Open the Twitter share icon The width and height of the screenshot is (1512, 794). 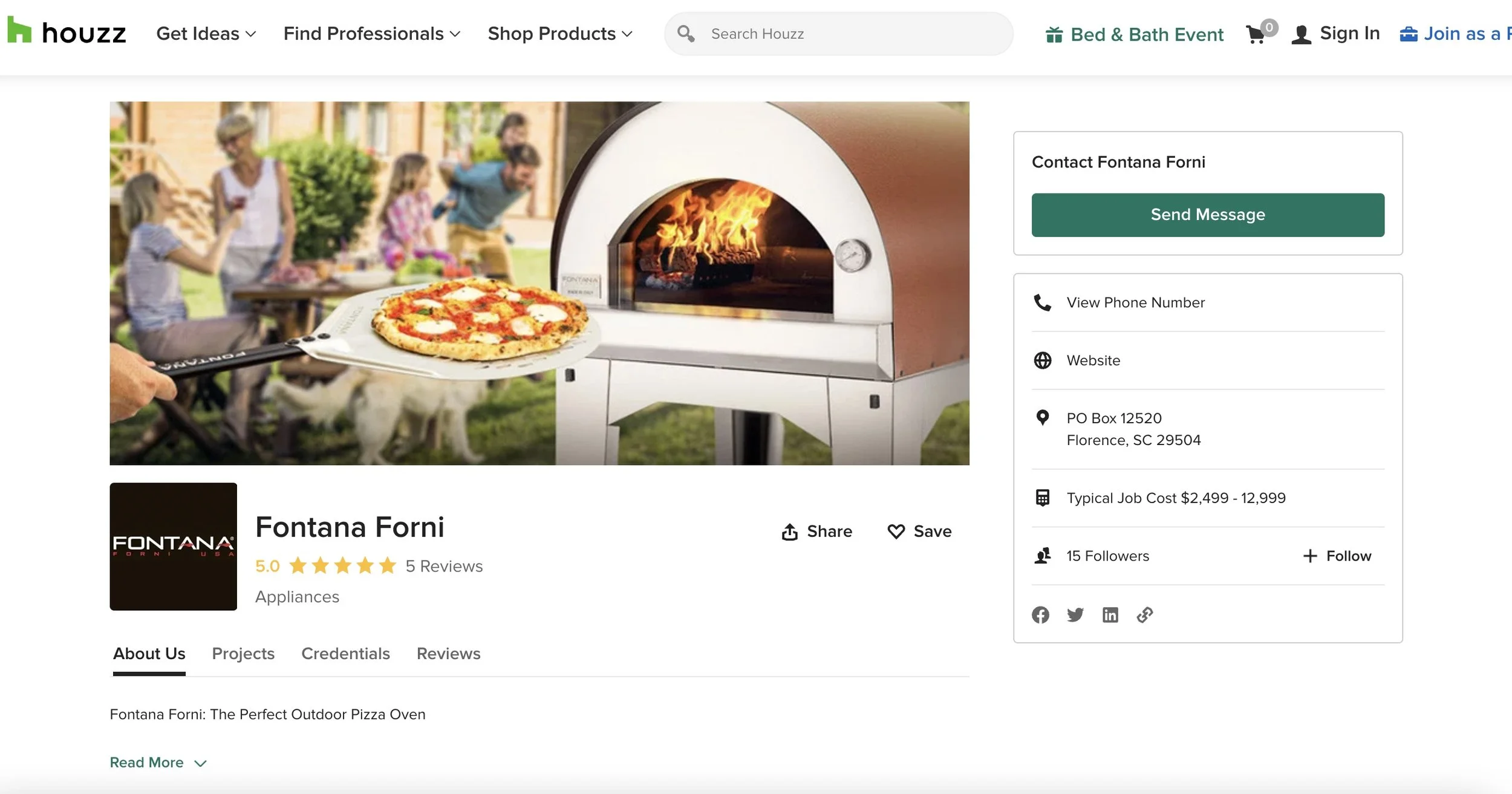[x=1075, y=615]
